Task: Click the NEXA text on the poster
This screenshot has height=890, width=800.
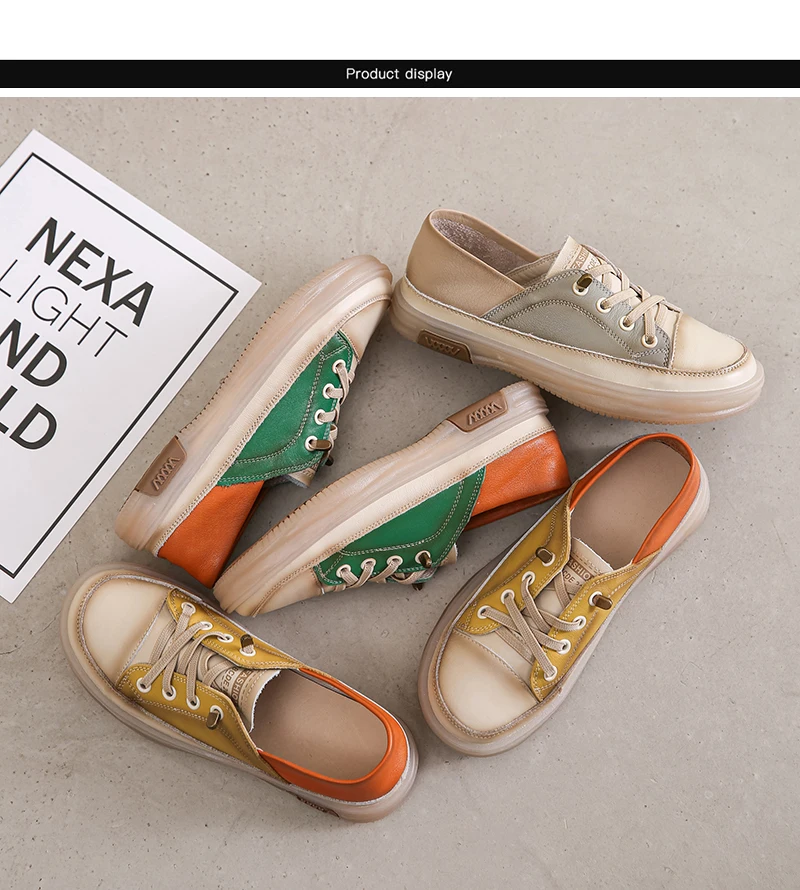Action: click(x=90, y=274)
